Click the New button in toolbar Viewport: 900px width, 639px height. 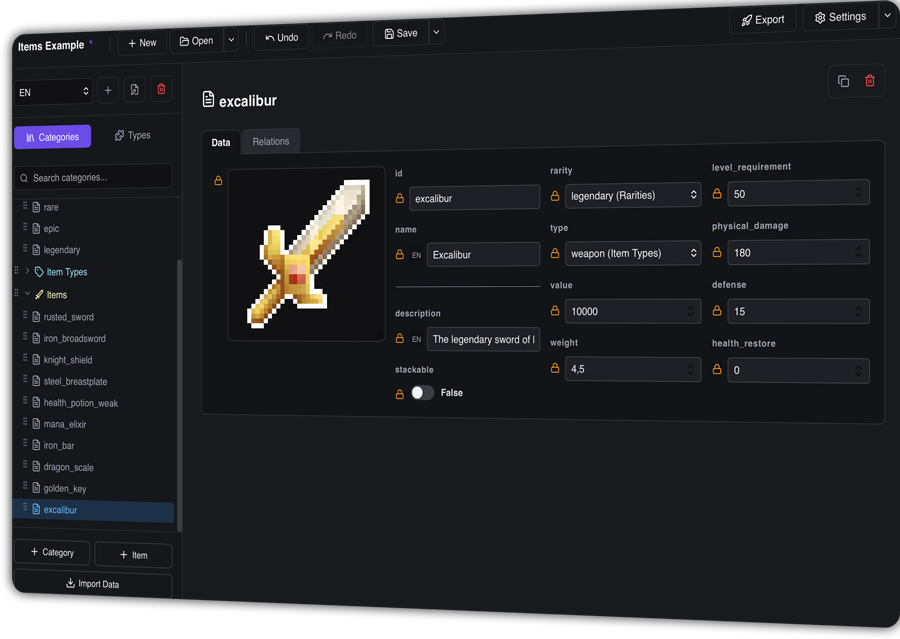(142, 43)
